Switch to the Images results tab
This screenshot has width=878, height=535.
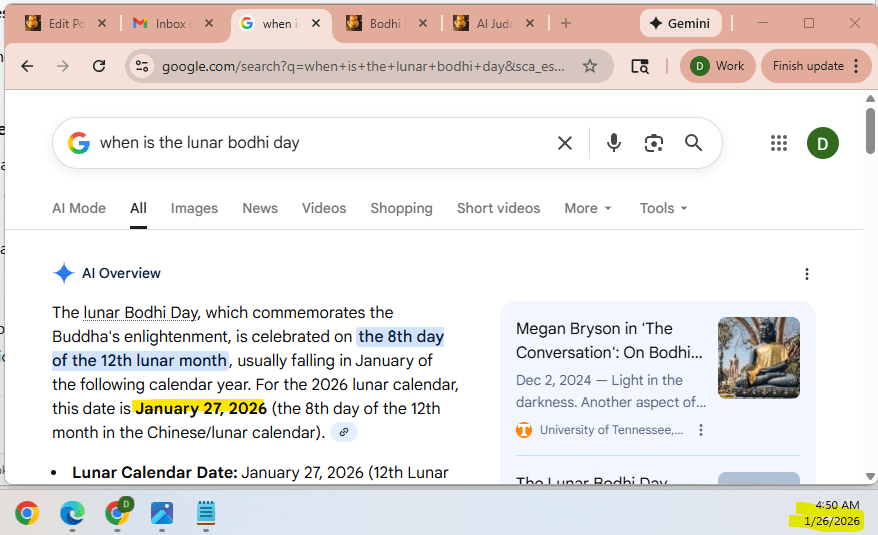194,208
